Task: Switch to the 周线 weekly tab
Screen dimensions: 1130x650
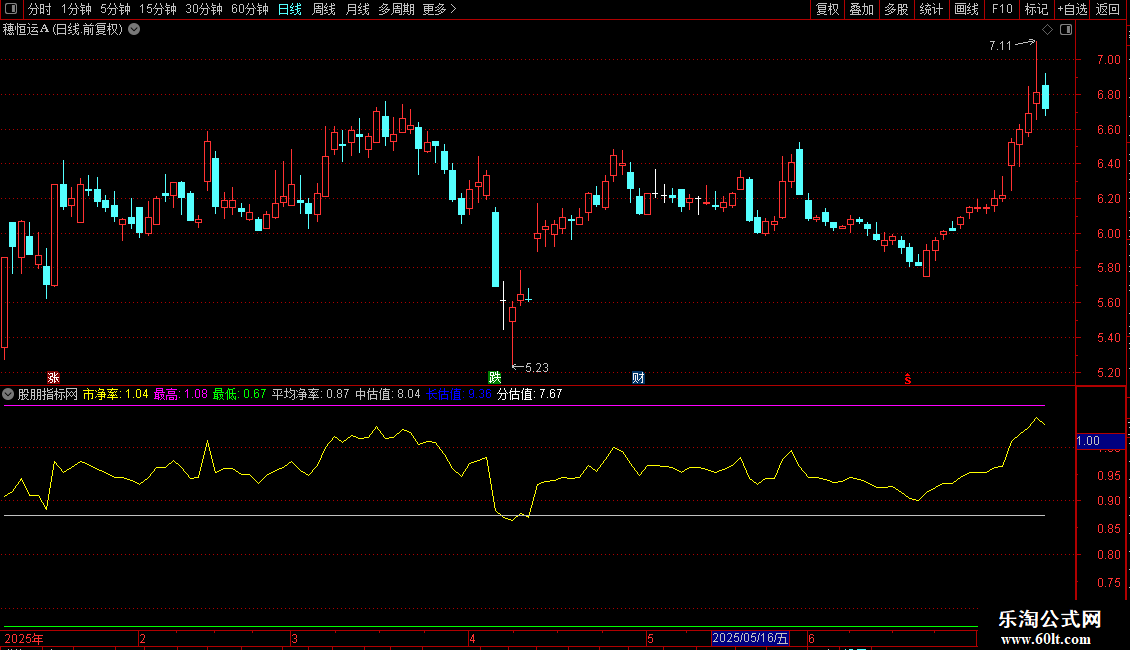Action: (324, 10)
